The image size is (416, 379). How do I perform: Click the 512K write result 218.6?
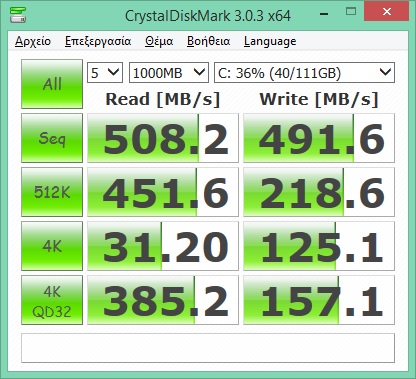pyautogui.click(x=319, y=192)
